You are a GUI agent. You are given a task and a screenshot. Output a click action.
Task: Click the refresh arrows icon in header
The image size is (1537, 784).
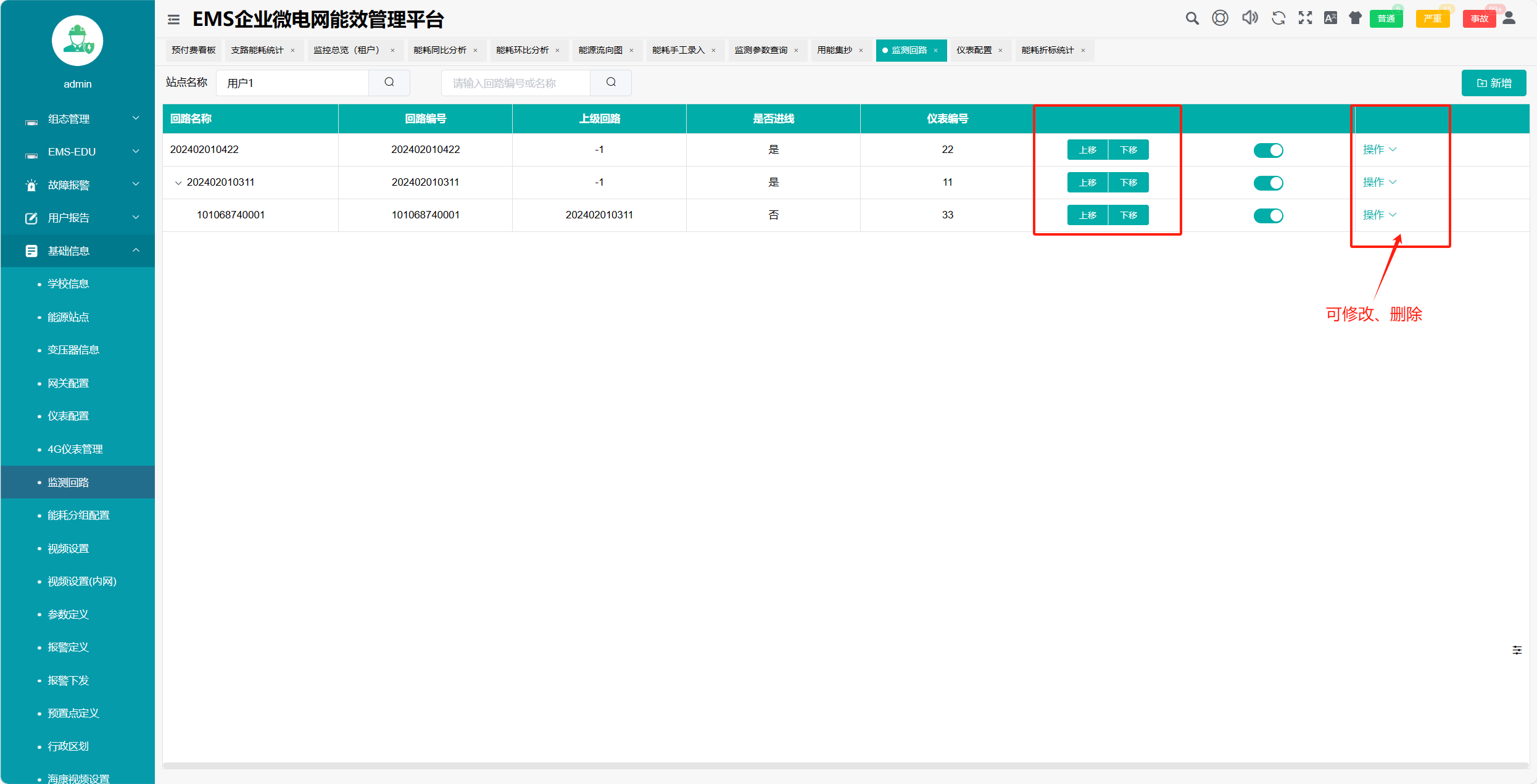coord(1278,19)
